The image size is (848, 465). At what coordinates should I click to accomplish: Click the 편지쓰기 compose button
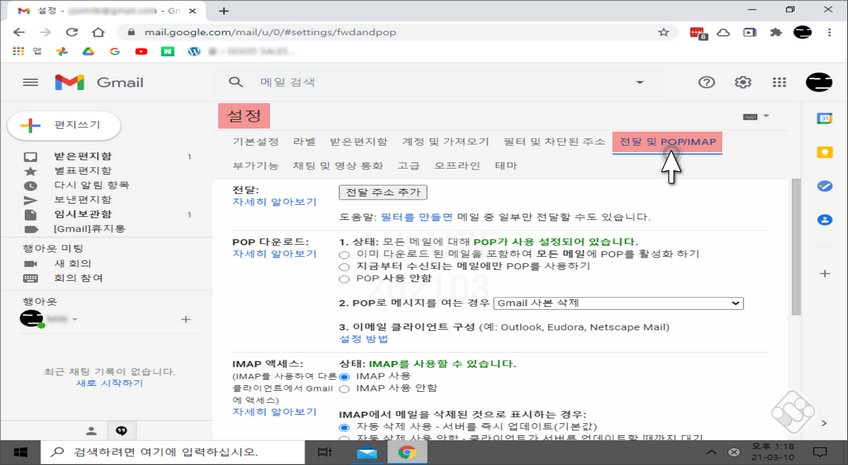click(x=64, y=125)
